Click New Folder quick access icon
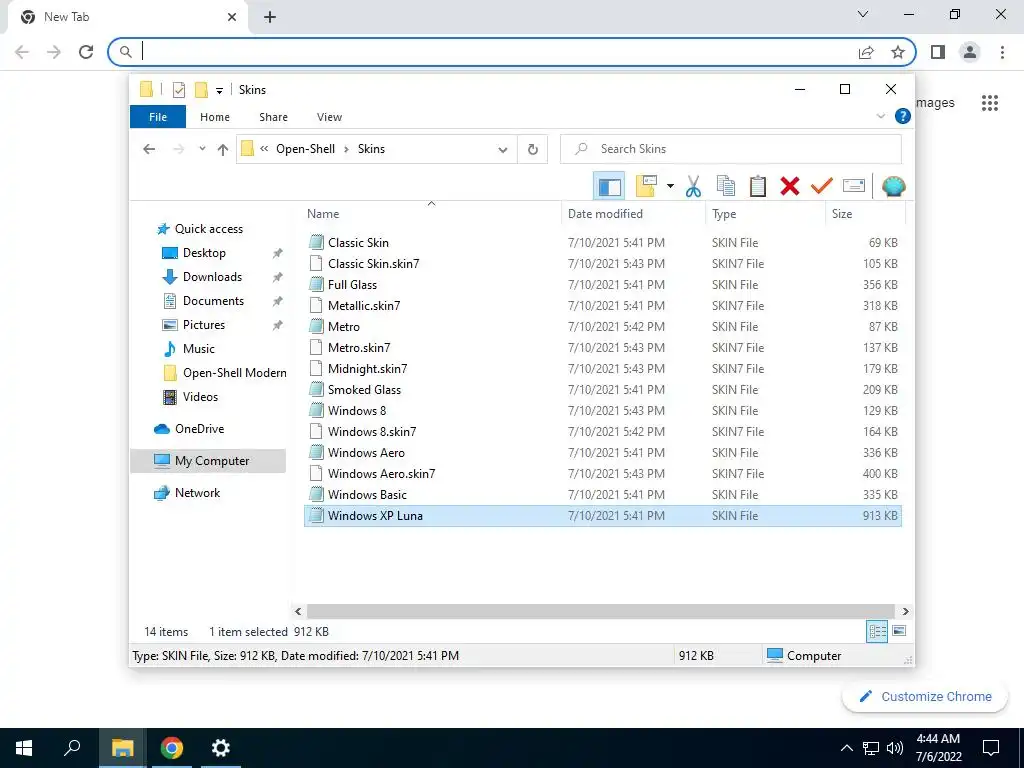The height and width of the screenshot is (768, 1024). pos(201,90)
